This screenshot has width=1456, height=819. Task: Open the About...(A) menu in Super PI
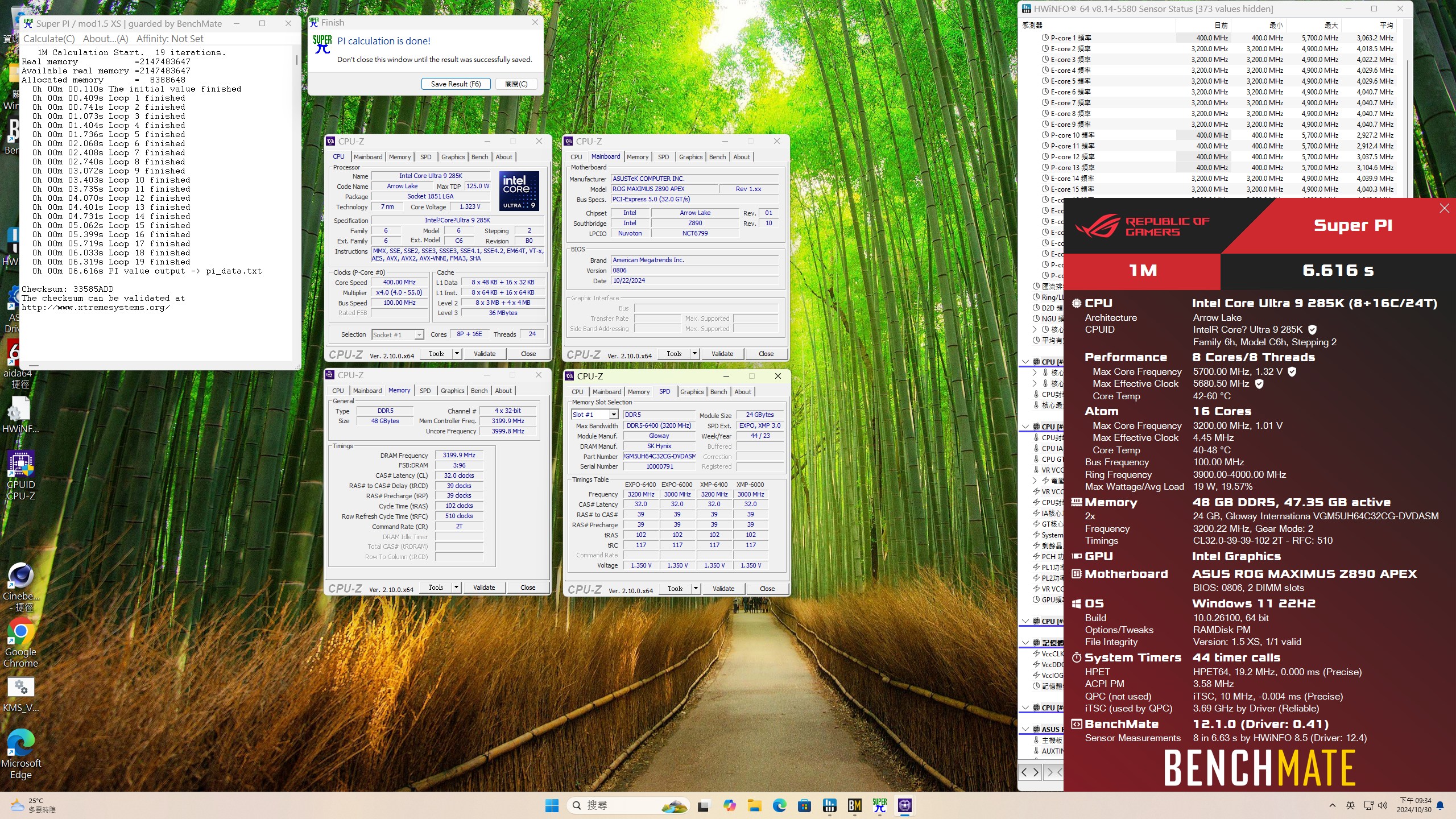pyautogui.click(x=106, y=39)
